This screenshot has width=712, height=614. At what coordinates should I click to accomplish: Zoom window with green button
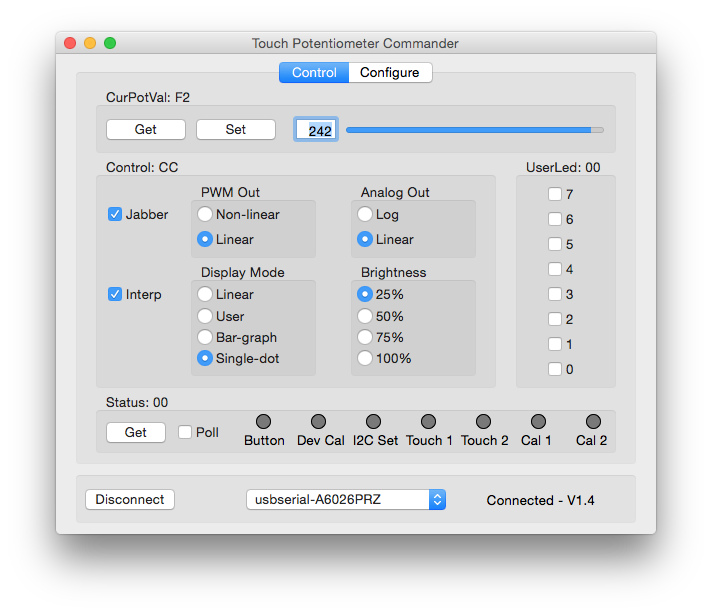tap(110, 43)
